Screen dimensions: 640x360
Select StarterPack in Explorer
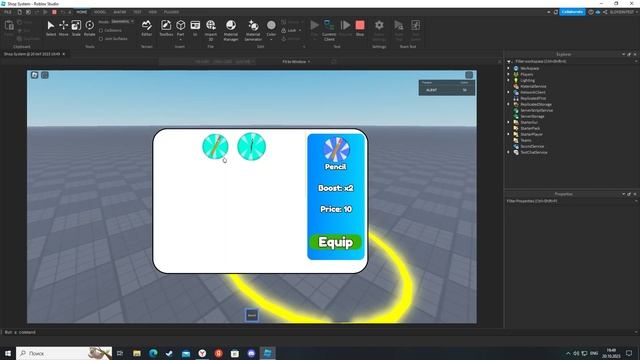[530, 128]
